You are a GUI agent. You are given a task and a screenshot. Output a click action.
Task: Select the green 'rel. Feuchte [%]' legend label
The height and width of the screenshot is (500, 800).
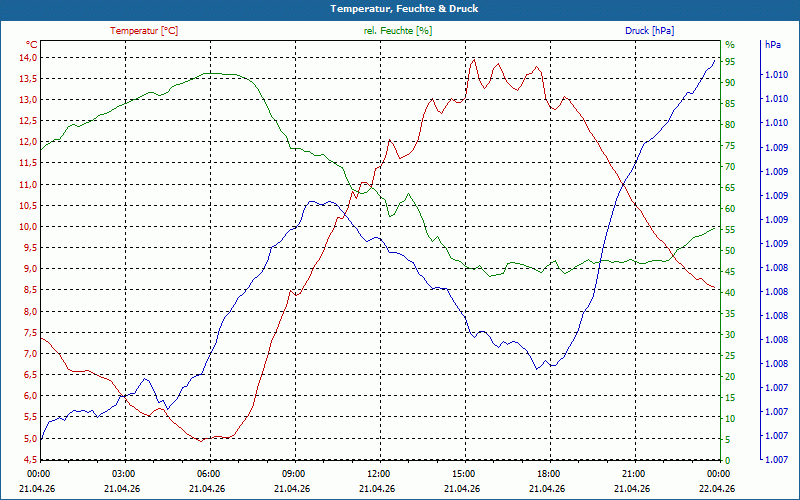[x=397, y=31]
